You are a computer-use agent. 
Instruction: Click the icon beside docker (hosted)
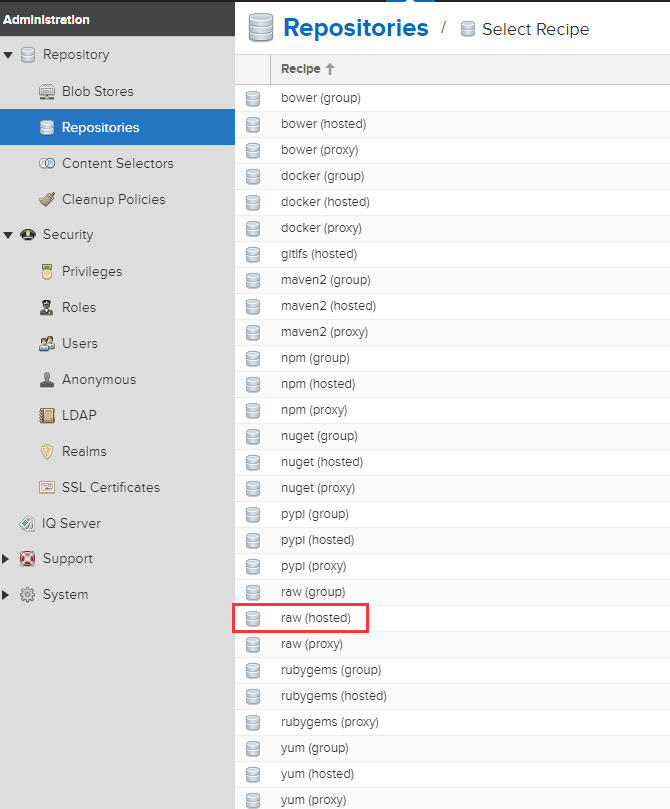click(x=253, y=202)
